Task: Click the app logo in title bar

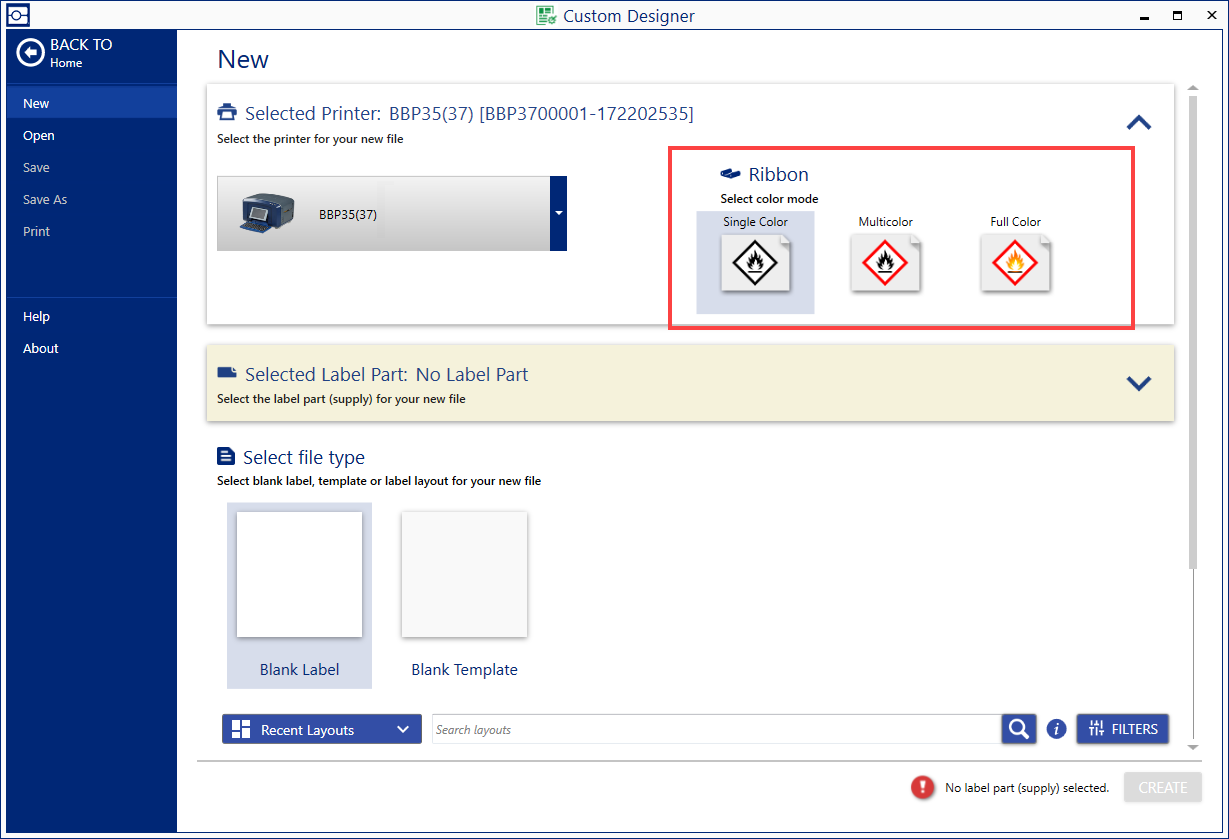Action: (x=17, y=15)
